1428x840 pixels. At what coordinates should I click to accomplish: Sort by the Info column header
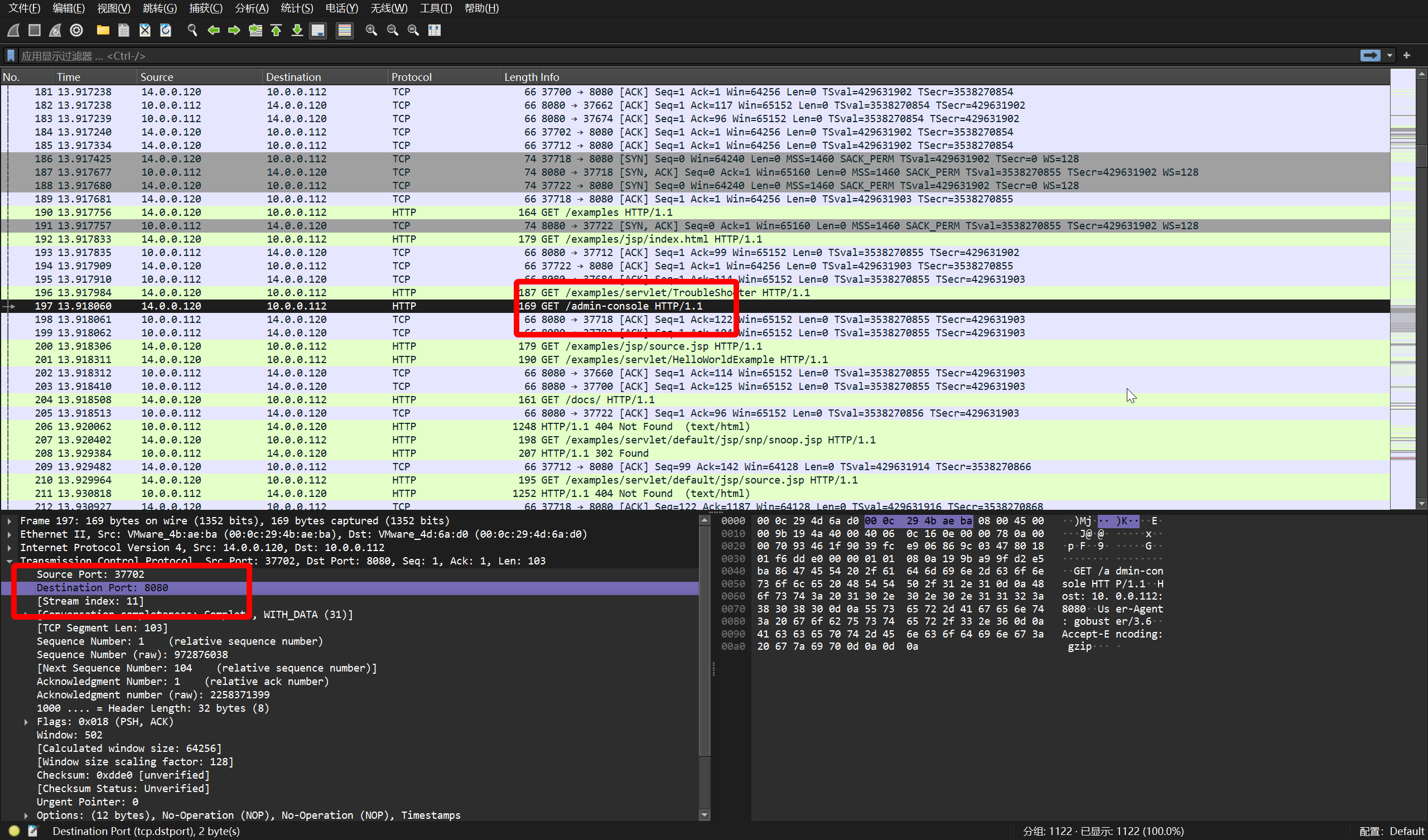coord(963,77)
